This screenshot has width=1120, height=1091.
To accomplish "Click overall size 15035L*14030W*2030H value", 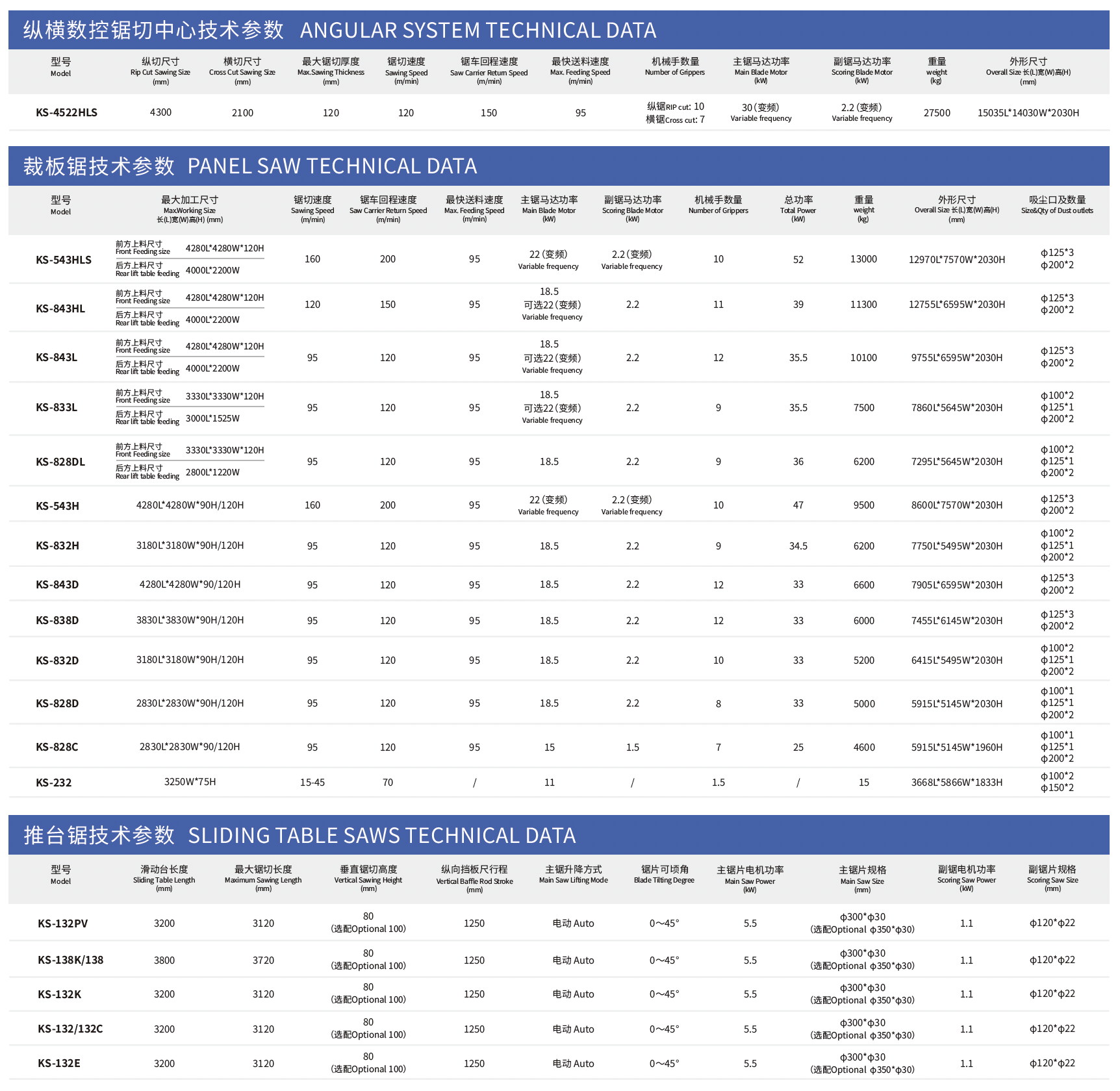I will [x=1028, y=113].
